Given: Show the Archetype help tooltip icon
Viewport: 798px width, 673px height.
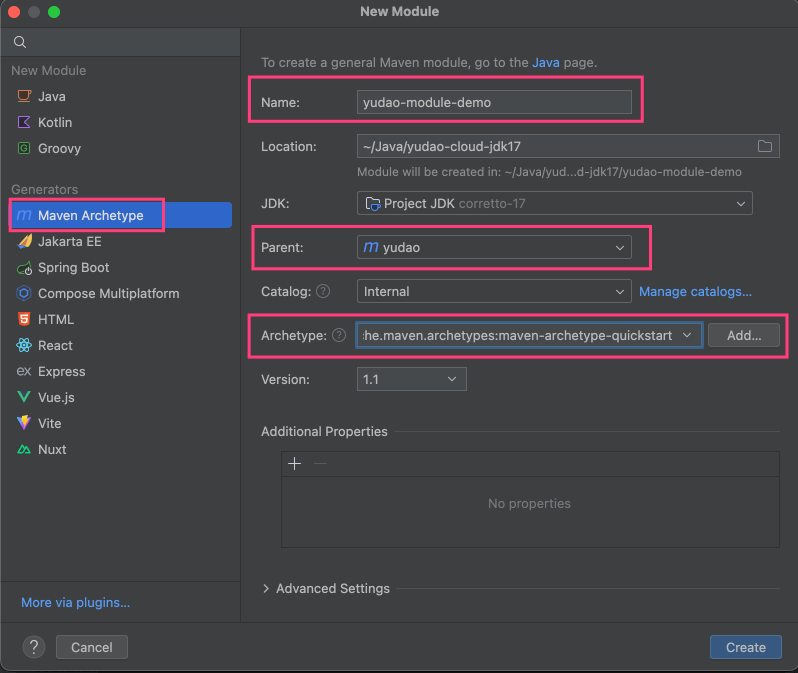Looking at the screenshot, I should 339,335.
